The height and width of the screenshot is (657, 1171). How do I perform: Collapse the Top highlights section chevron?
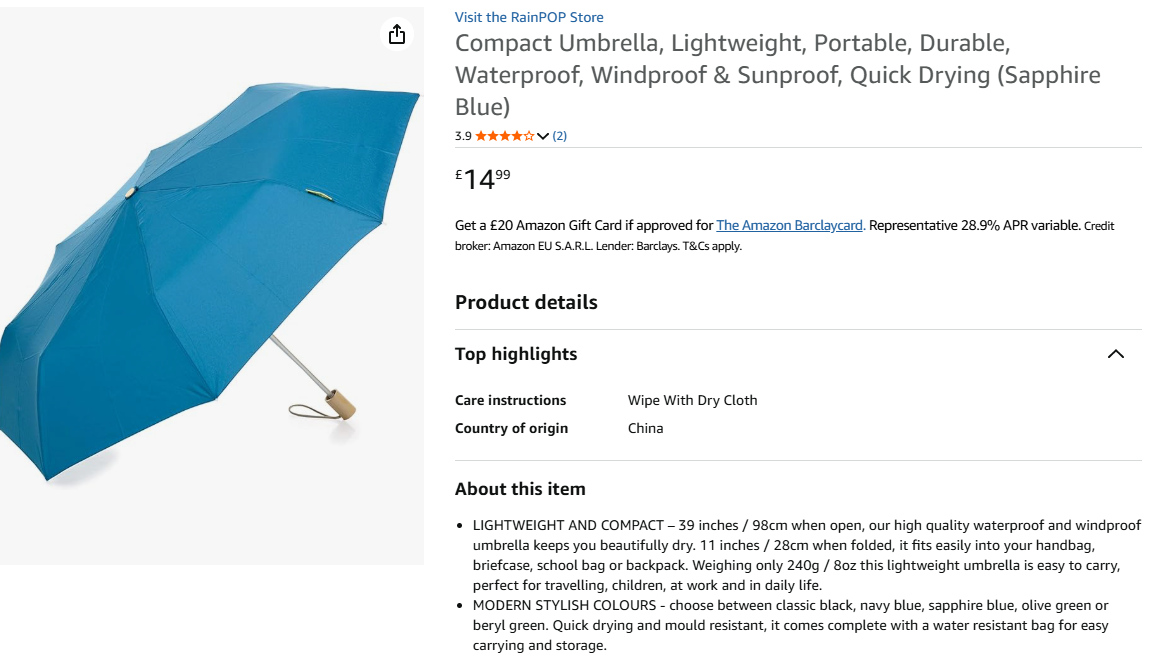[1116, 354]
